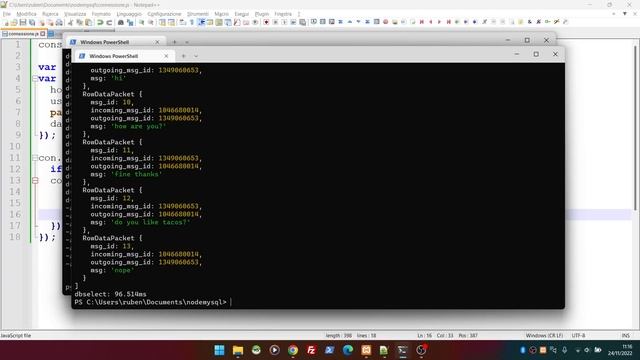Click the Replace toolbar icon

[x=130, y=22]
